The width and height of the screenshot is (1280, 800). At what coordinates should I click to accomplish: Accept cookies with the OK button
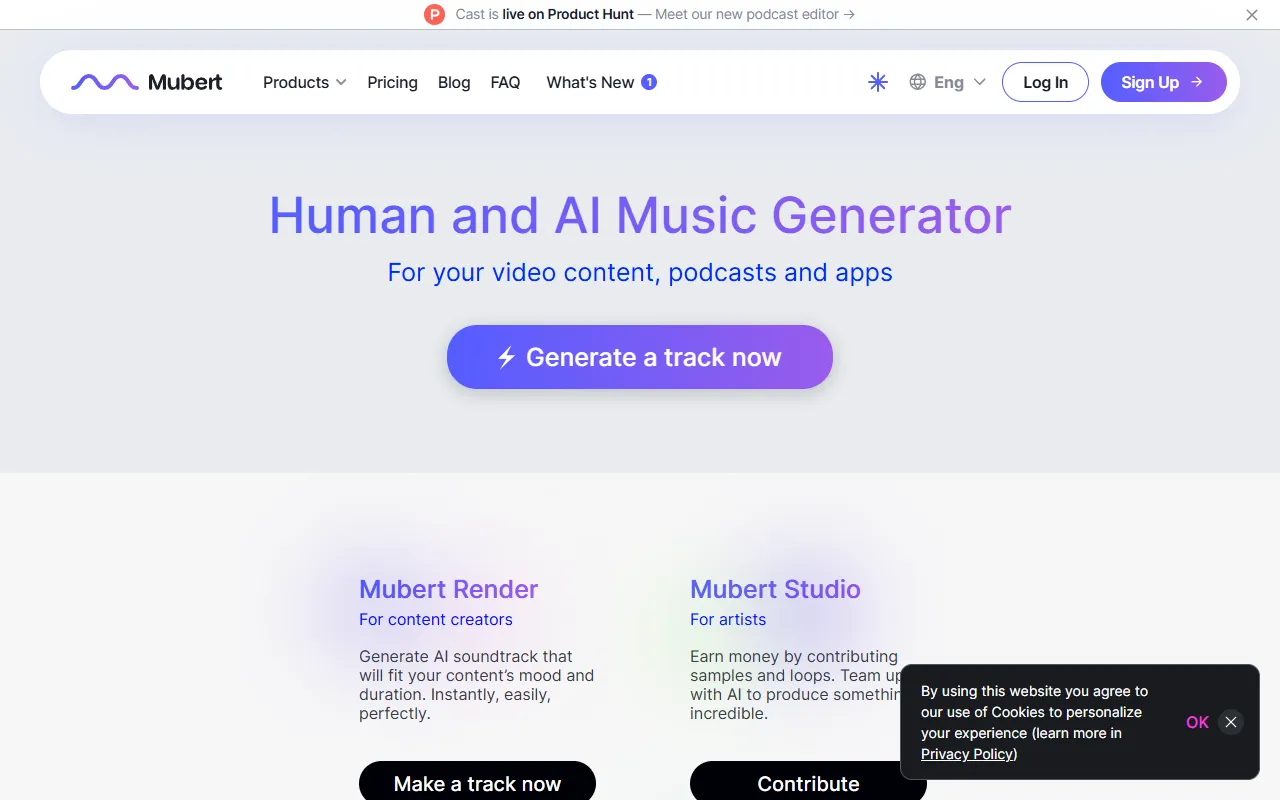(1197, 722)
